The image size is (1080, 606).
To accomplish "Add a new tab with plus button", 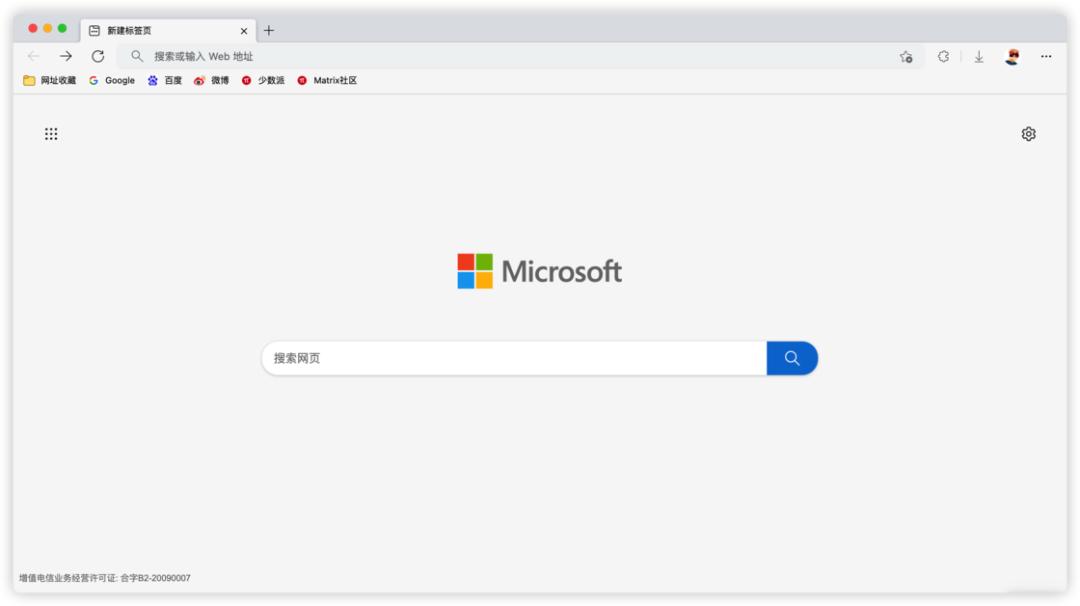I will (269, 30).
